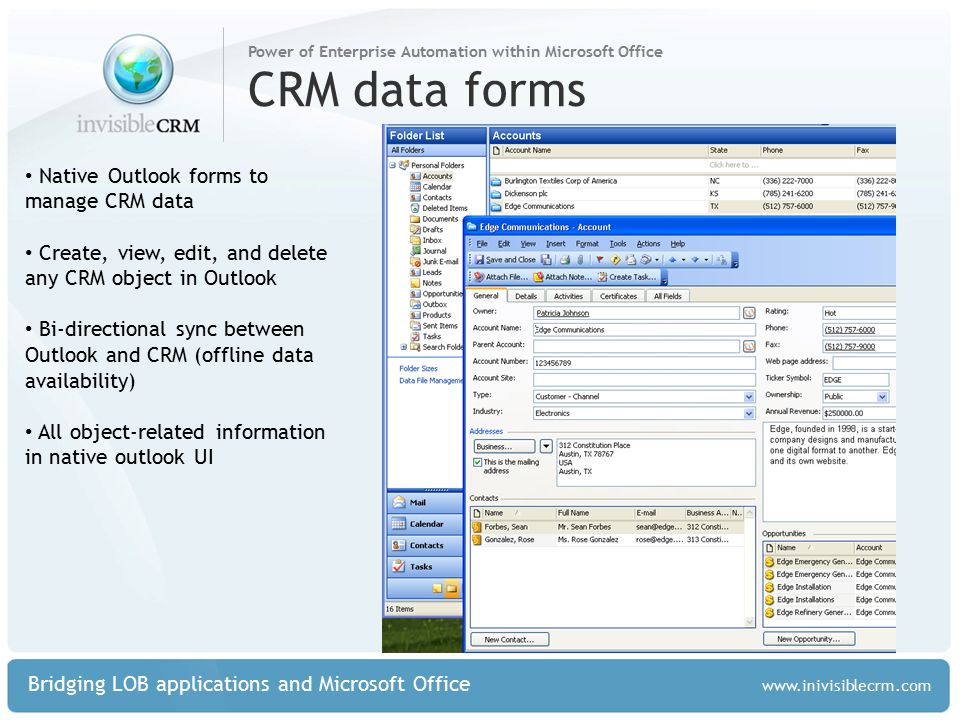The height and width of the screenshot is (720, 960).
Task: Select the Calendar folder in tree
Action: (431, 187)
